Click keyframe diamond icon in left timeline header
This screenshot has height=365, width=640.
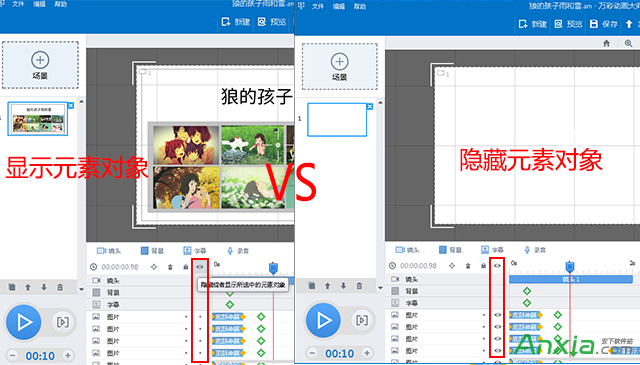[x=154, y=267]
